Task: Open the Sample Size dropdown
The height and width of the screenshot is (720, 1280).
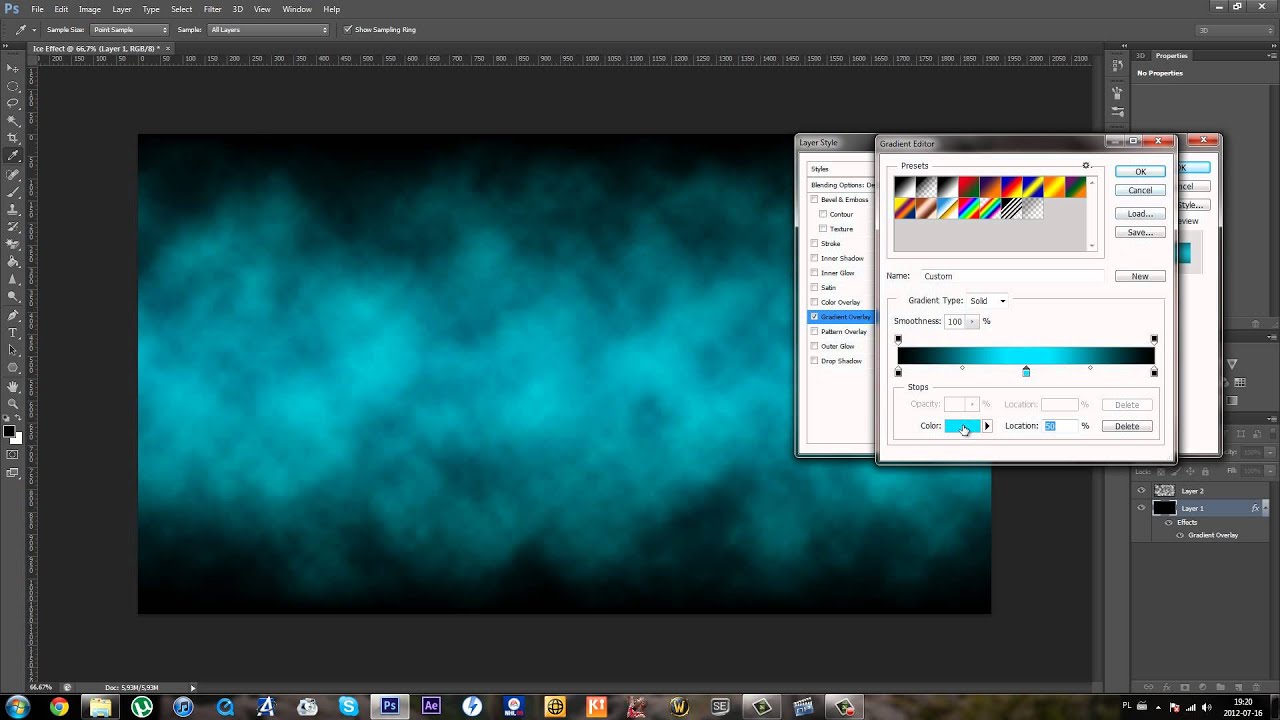Action: pyautogui.click(x=130, y=30)
